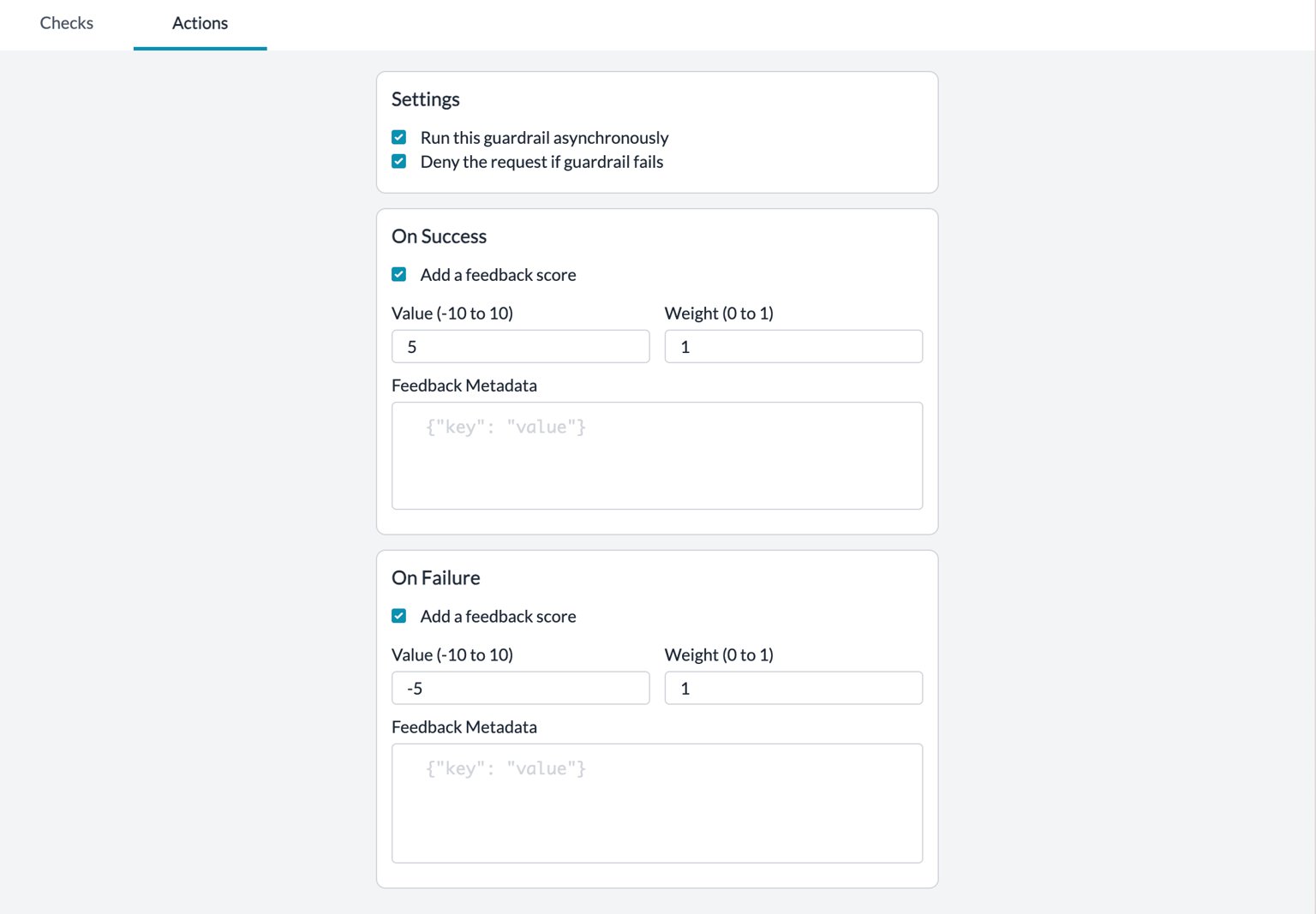Switch to the Checks tab
Screen dimensions: 1316x914
(67, 23)
